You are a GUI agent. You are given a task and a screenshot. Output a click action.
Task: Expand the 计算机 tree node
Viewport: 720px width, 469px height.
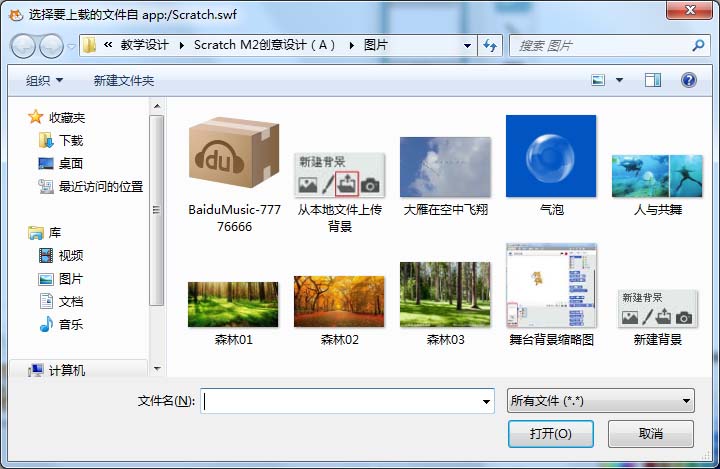pyautogui.click(x=19, y=370)
